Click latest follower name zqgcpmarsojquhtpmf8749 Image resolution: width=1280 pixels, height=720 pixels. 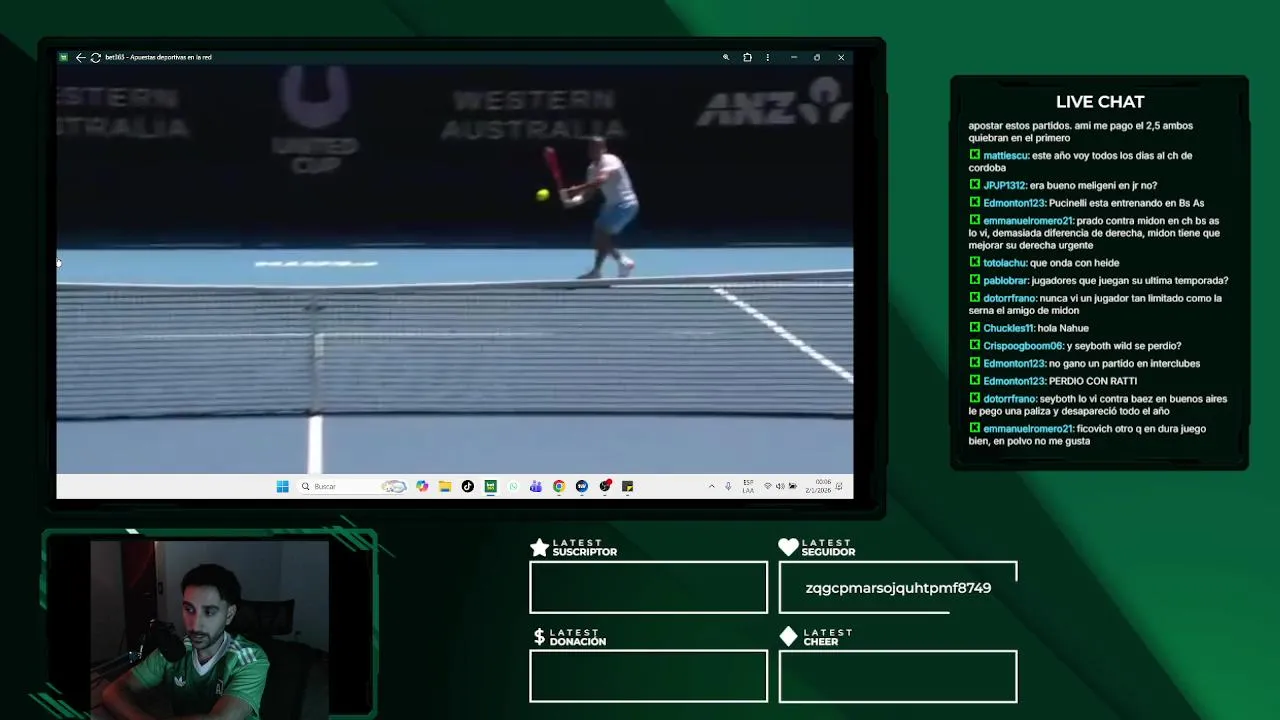pos(898,588)
